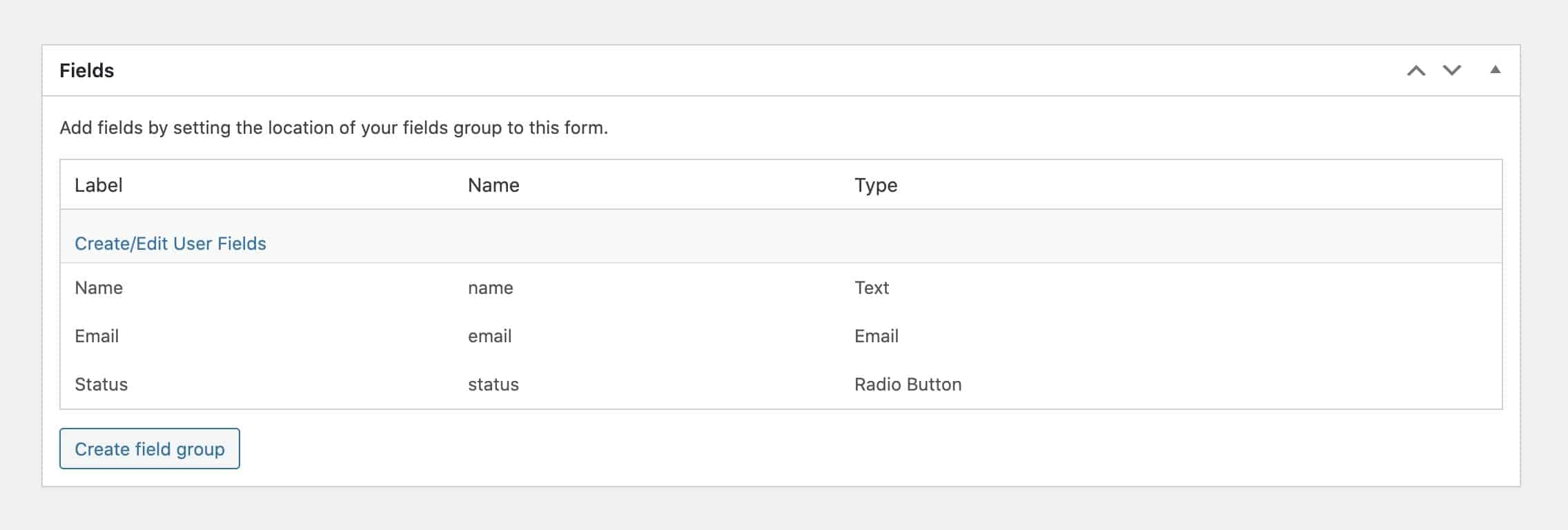Click the Fields panel title
This screenshot has width=1568, height=530.
(x=87, y=70)
